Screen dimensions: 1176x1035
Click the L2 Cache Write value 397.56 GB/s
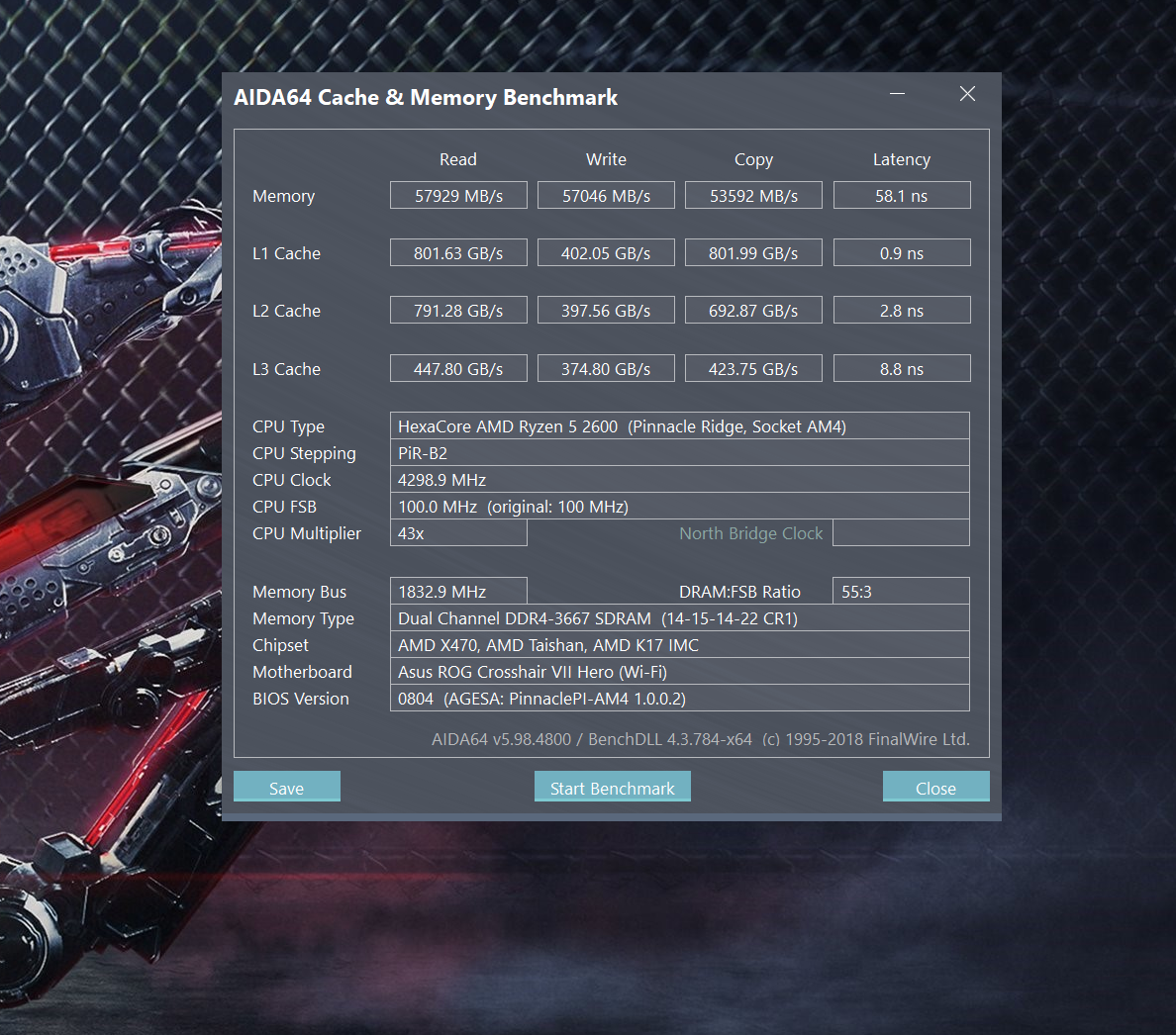click(606, 311)
